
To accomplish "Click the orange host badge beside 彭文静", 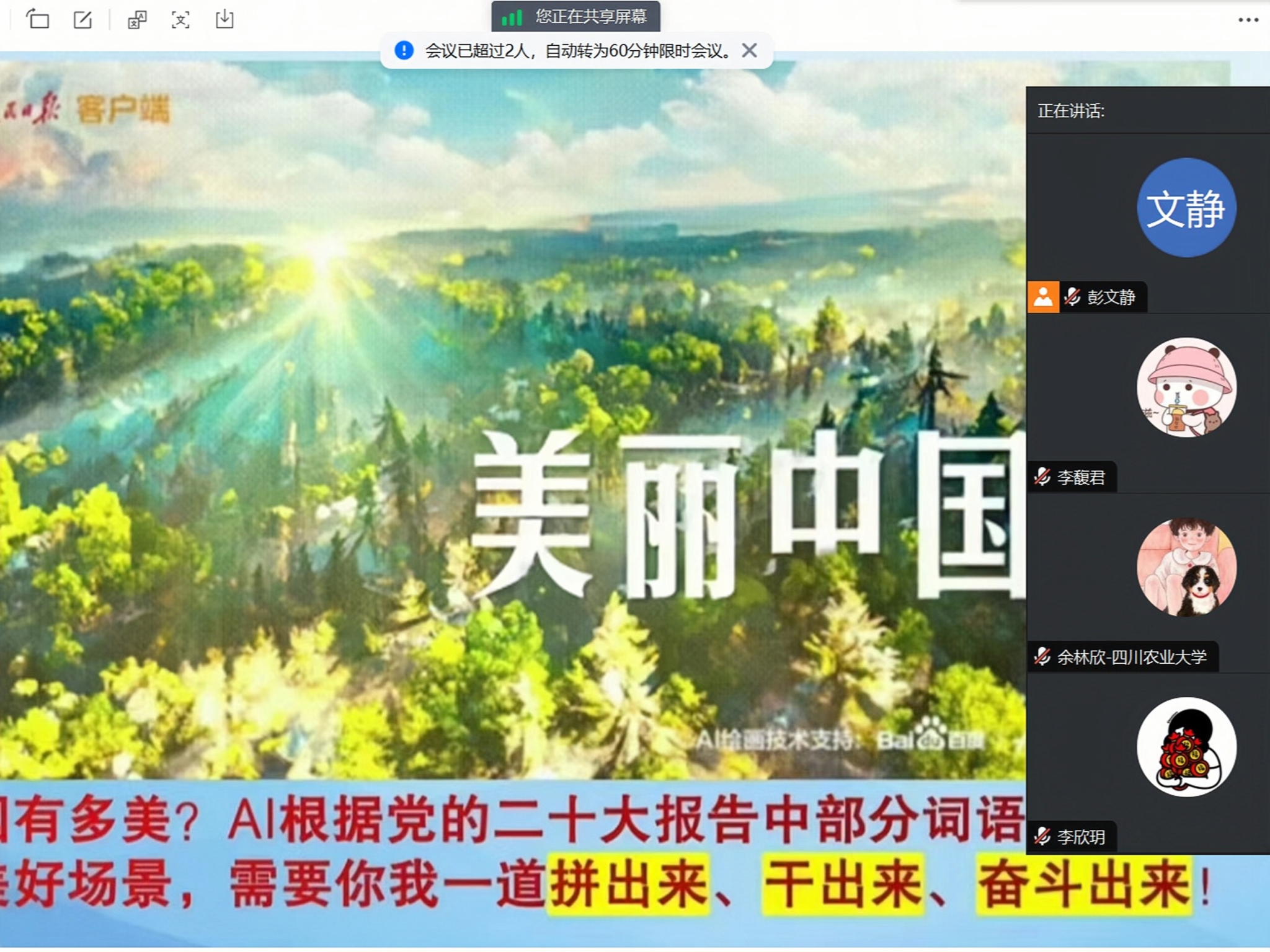I will (1043, 297).
